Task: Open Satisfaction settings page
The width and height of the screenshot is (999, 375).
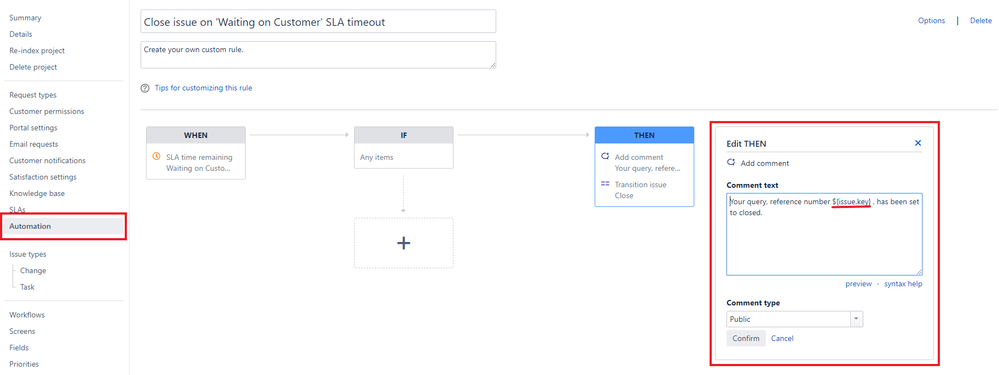Action: [43, 178]
